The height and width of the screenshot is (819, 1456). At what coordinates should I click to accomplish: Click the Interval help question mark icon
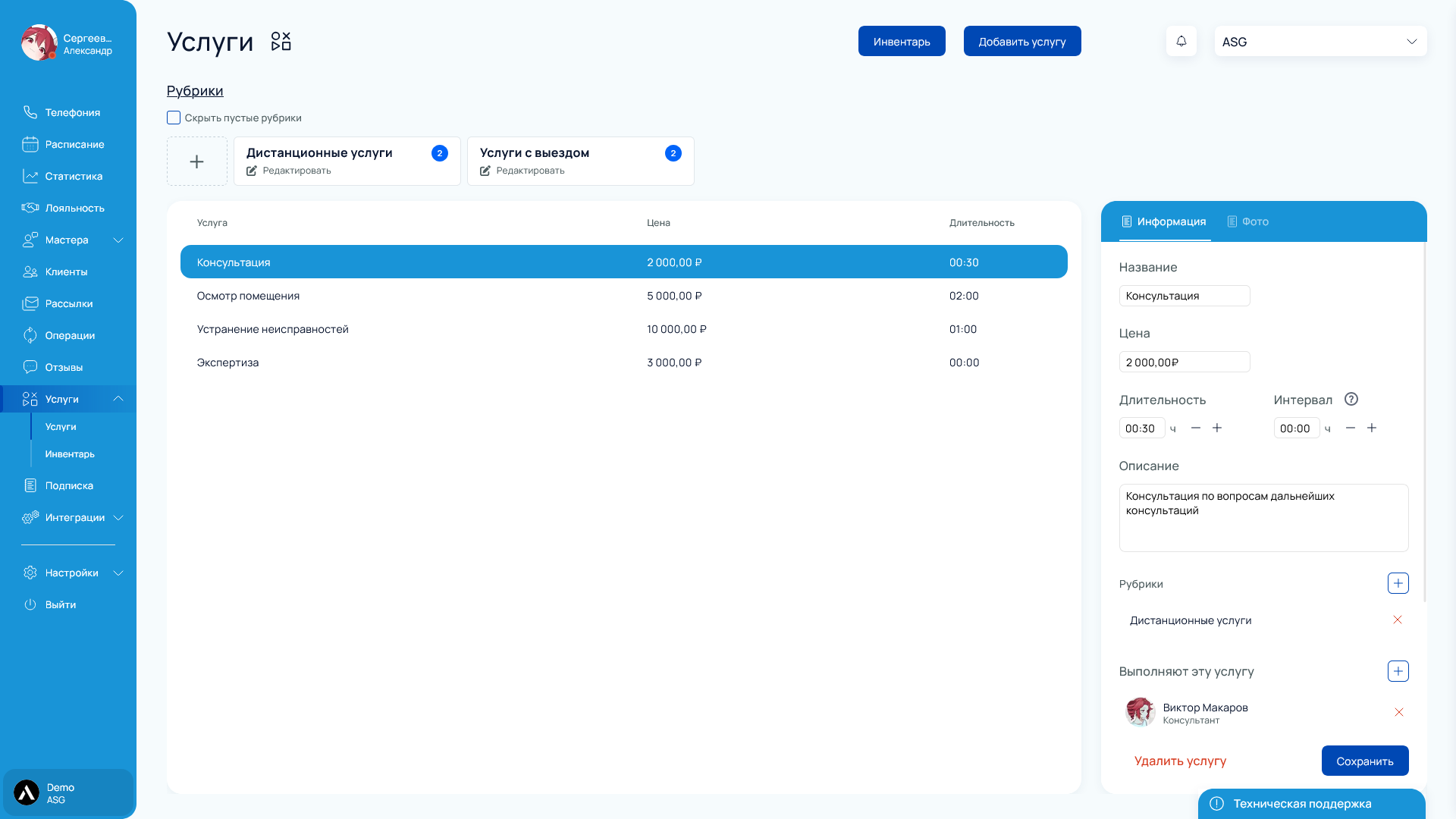[x=1351, y=399]
